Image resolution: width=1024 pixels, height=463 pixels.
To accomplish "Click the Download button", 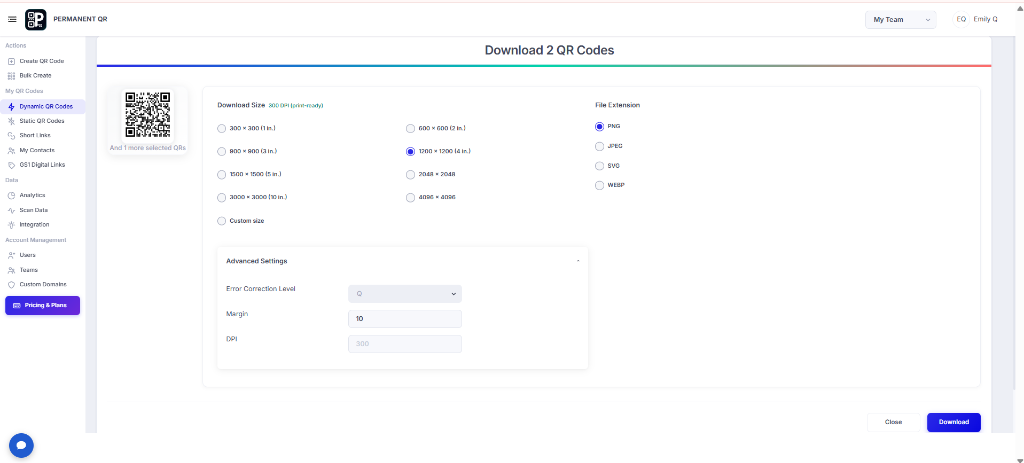I will [x=953, y=423].
